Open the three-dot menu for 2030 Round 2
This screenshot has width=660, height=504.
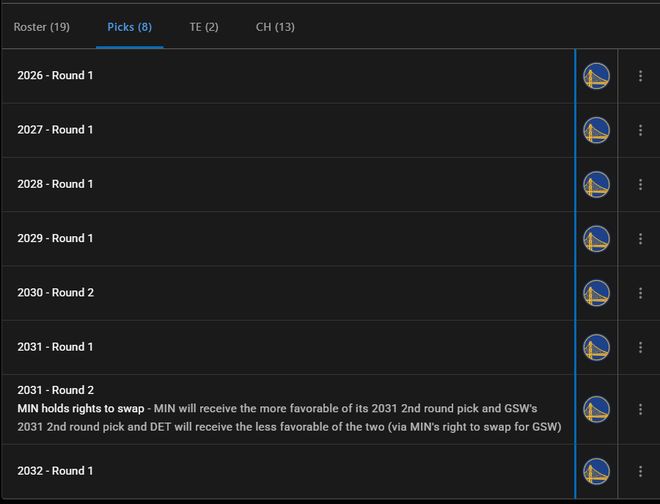coord(640,293)
